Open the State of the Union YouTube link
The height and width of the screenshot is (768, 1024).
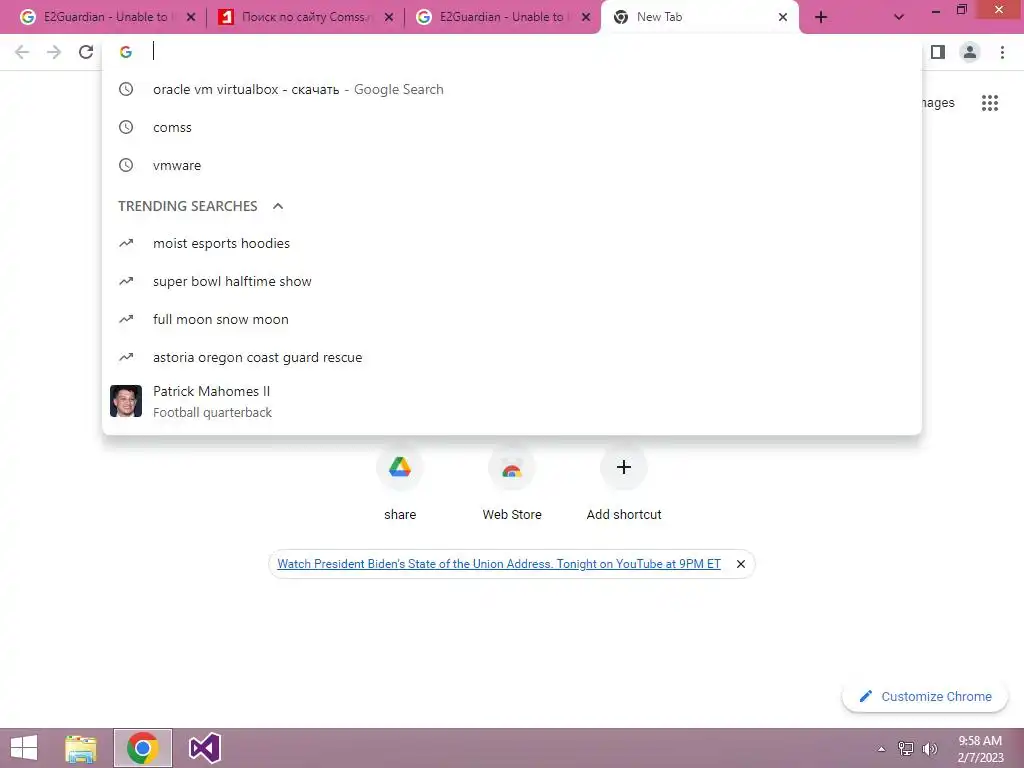click(499, 564)
